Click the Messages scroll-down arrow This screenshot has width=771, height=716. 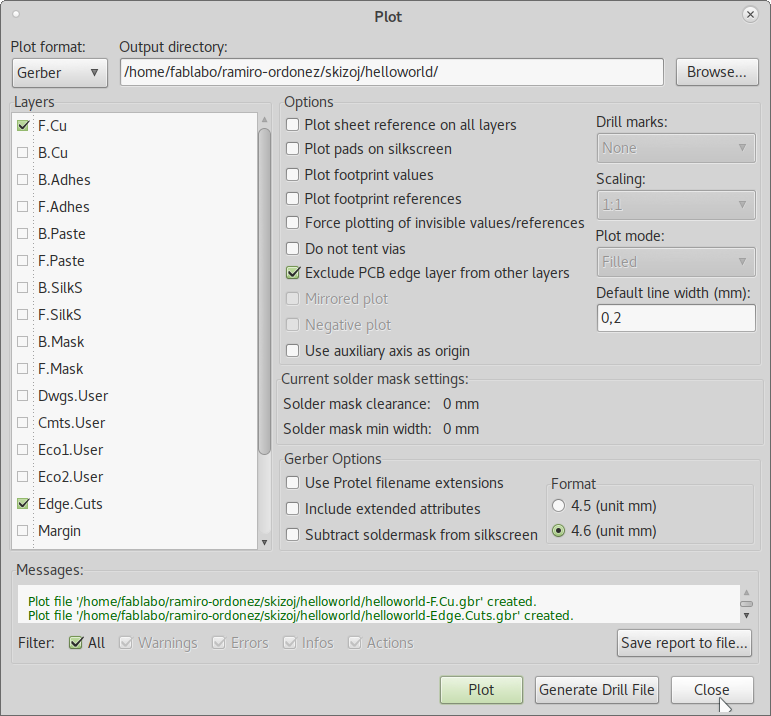coord(746,616)
